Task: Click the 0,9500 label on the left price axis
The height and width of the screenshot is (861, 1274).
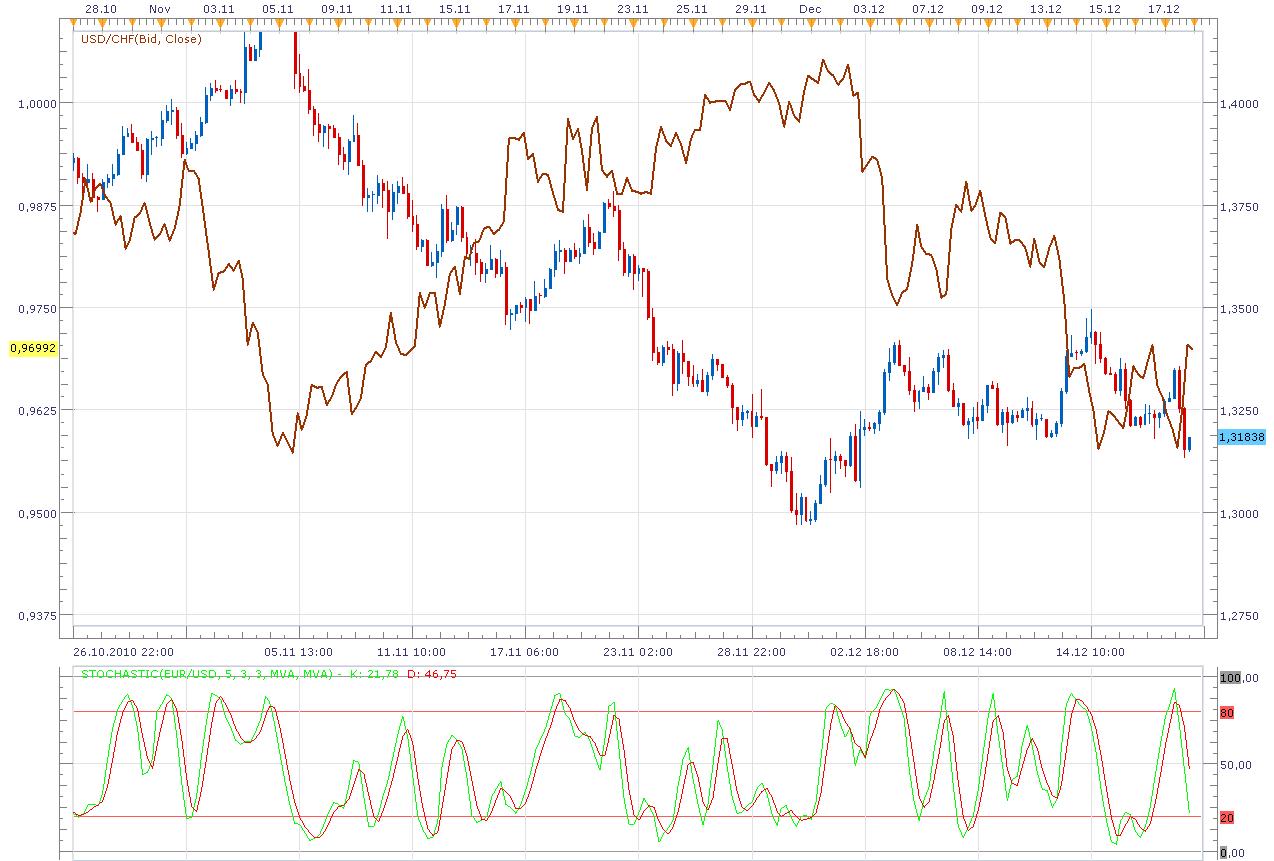Action: click(39, 513)
